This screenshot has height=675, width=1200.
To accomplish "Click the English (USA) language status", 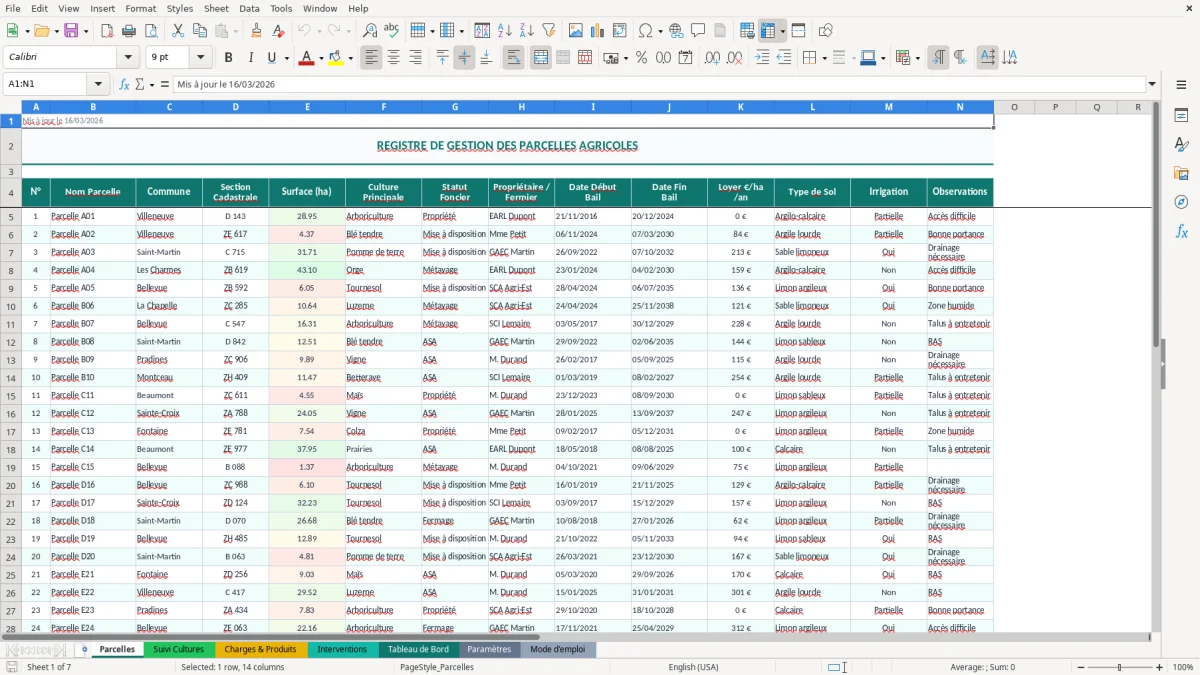I will (x=693, y=667).
